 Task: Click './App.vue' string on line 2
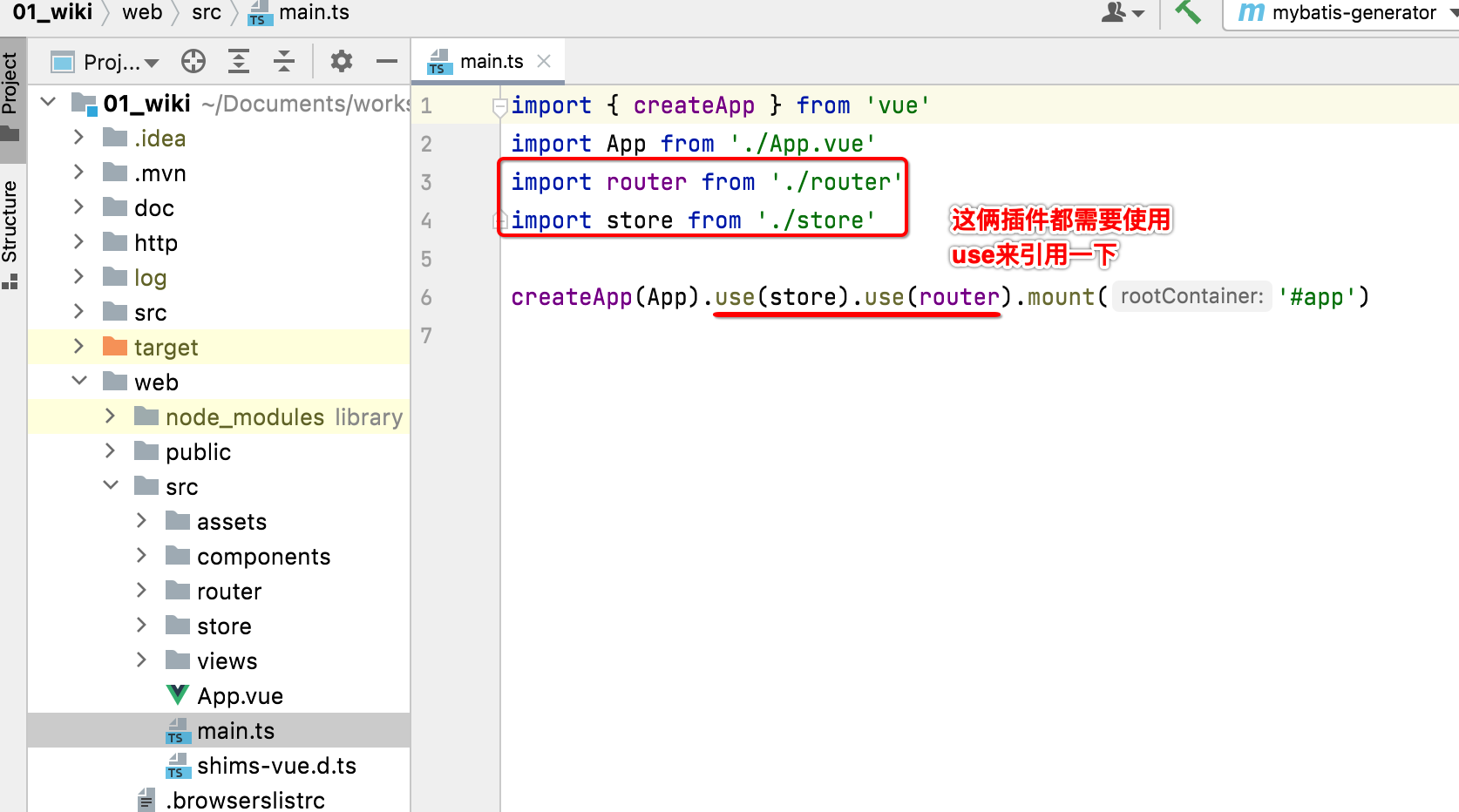point(804,144)
